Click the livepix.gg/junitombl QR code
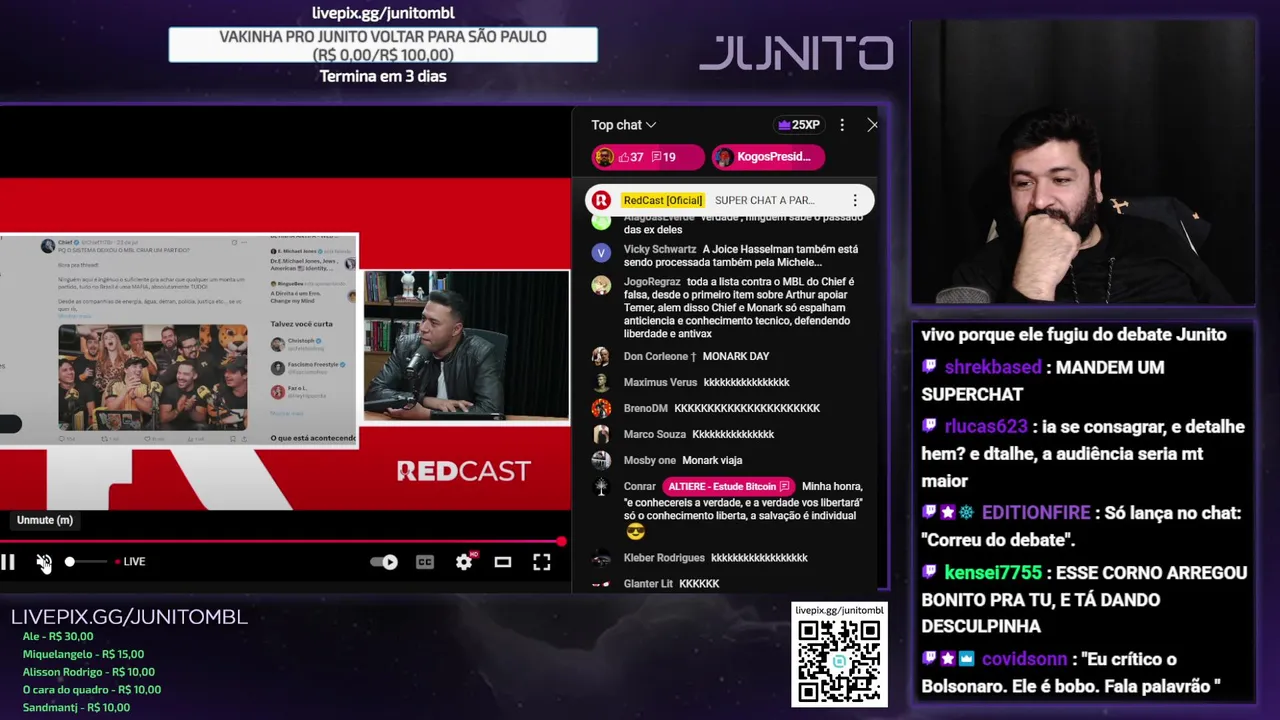This screenshot has height=720, width=1280. tap(839, 663)
